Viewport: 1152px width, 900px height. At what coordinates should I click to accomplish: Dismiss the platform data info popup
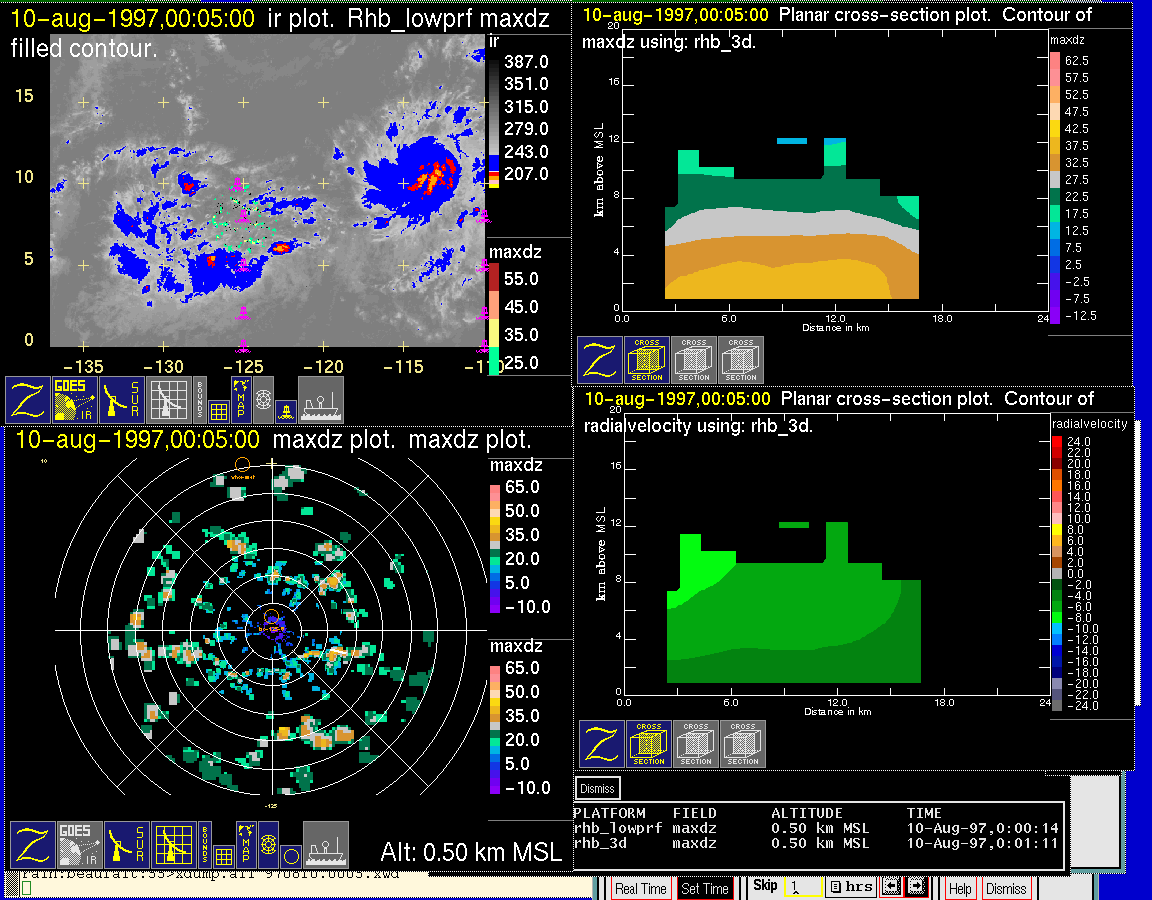point(598,788)
